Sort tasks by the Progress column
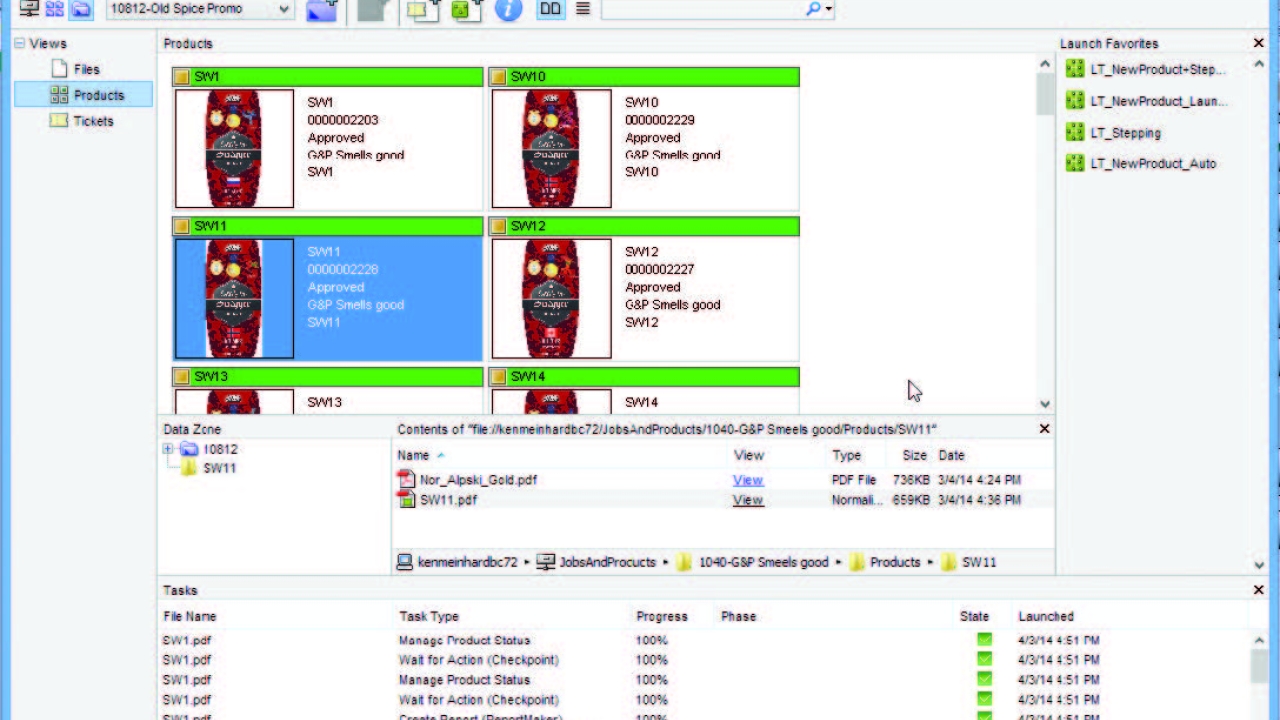1280x720 pixels. point(662,616)
